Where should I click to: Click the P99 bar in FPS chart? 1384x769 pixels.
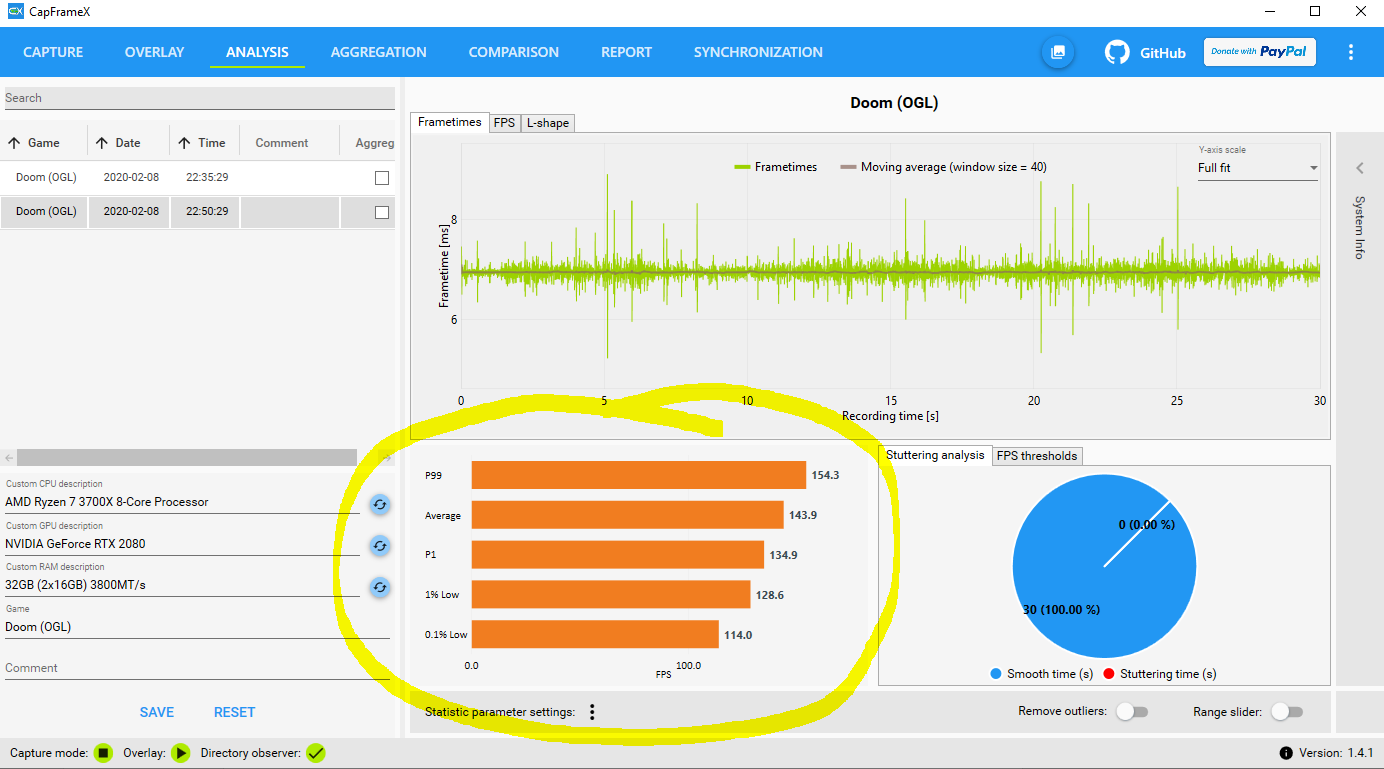tap(639, 475)
